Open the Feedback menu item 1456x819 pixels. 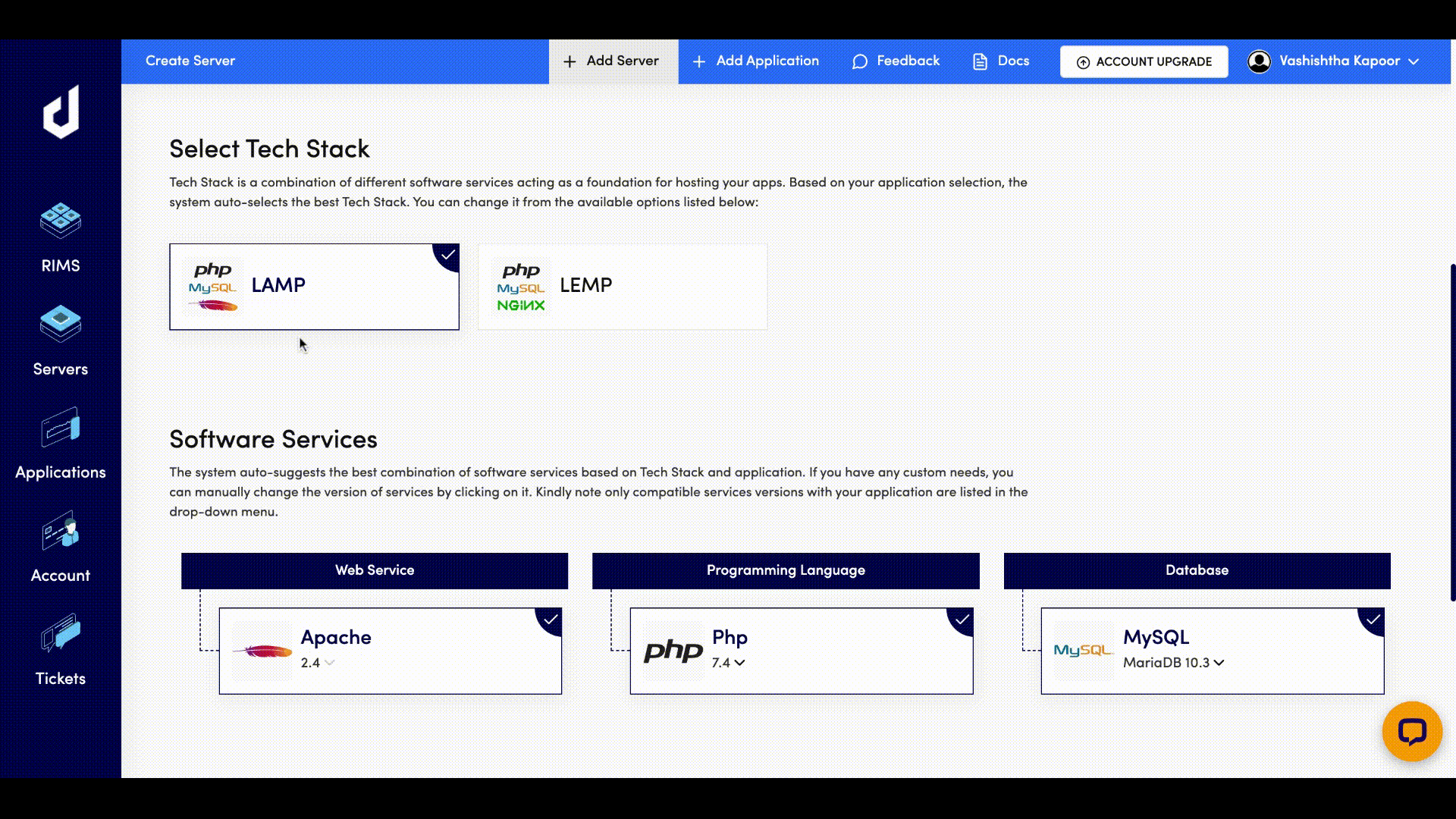pos(896,61)
